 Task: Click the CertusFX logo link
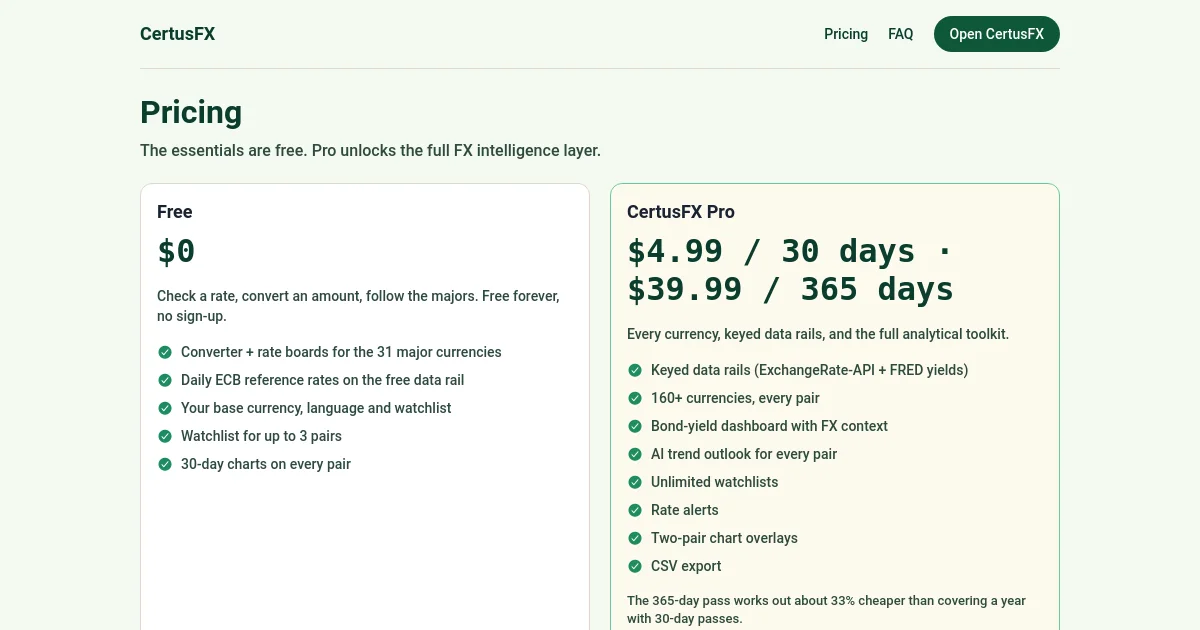177,34
